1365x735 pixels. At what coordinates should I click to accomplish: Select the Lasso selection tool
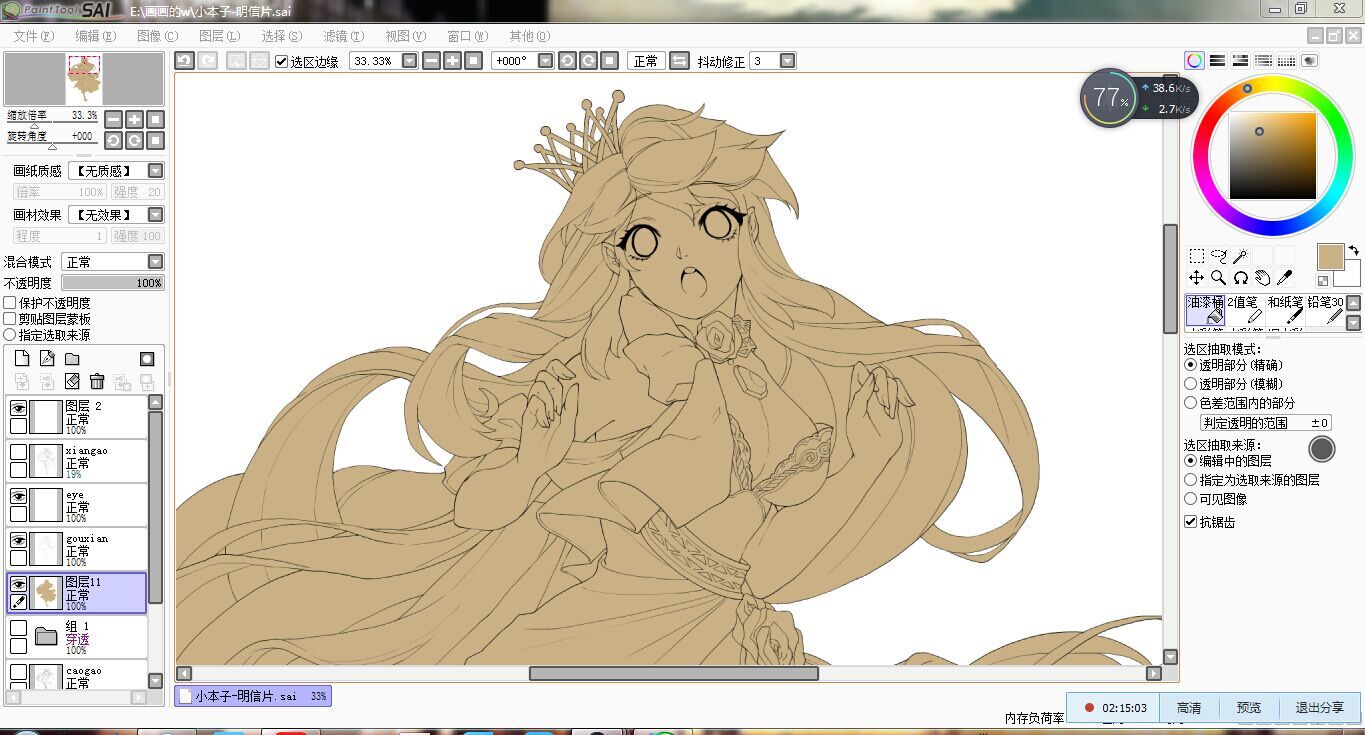pos(1218,256)
